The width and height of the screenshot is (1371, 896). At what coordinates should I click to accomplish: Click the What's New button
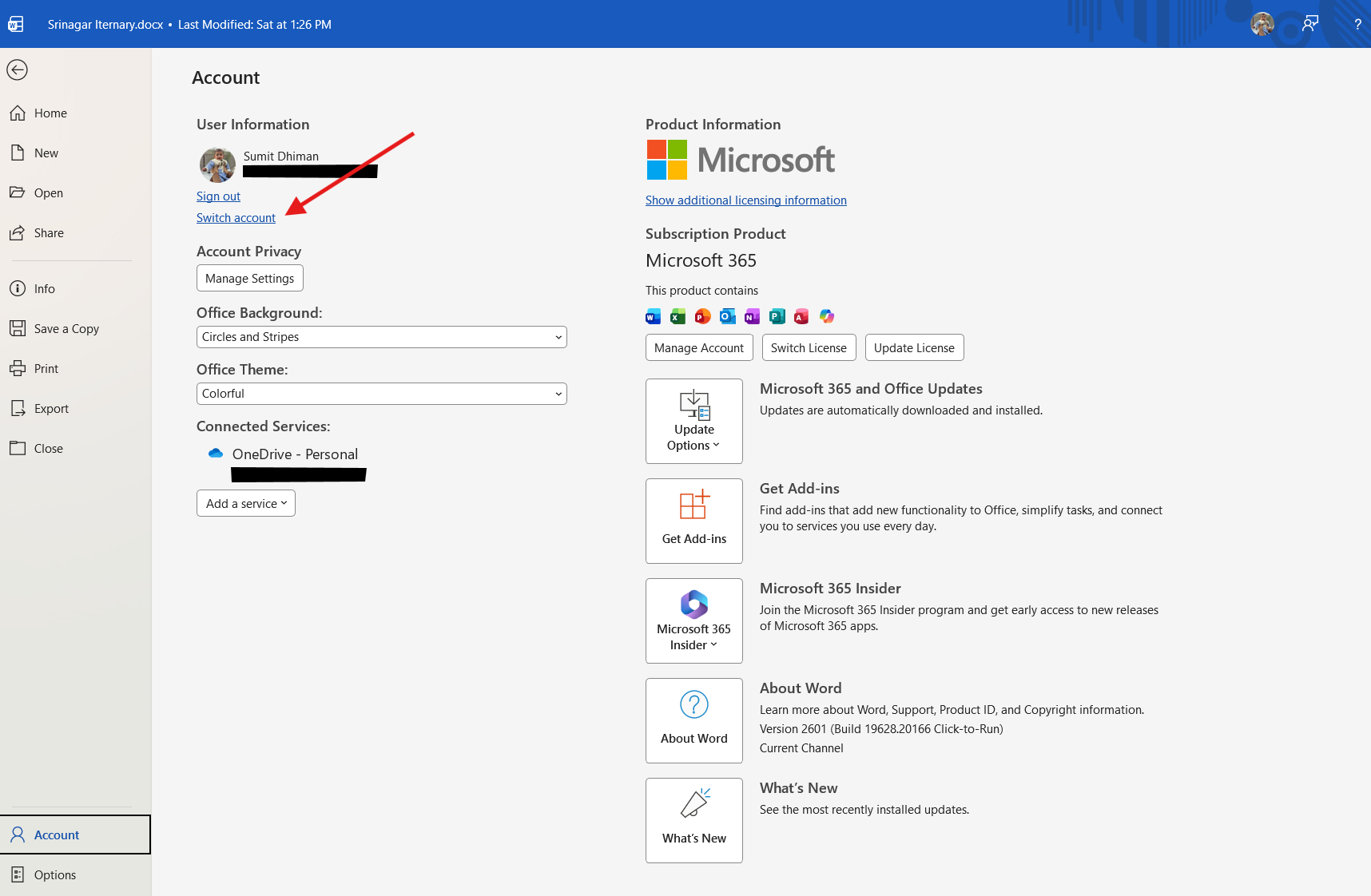pyautogui.click(x=694, y=820)
